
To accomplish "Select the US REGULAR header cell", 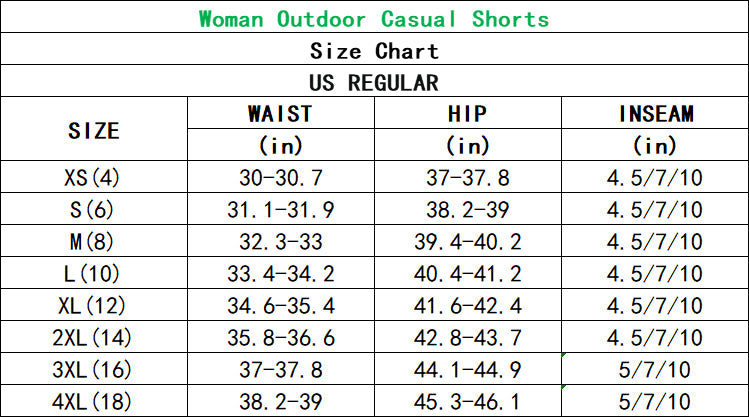I will [x=374, y=83].
